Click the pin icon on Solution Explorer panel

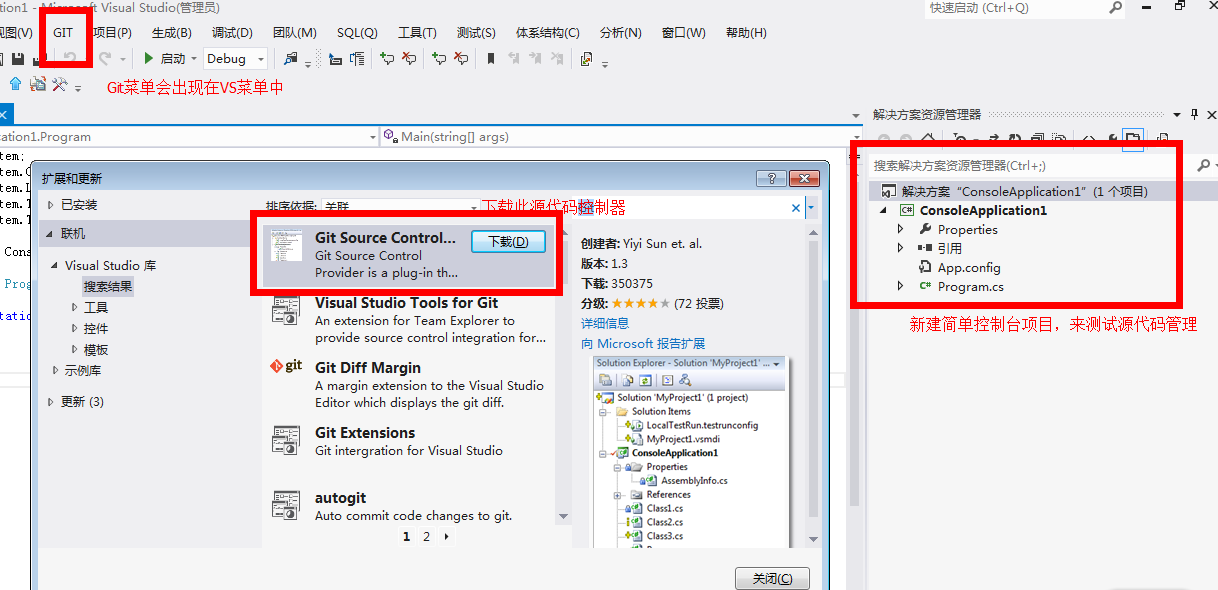[x=1192, y=114]
